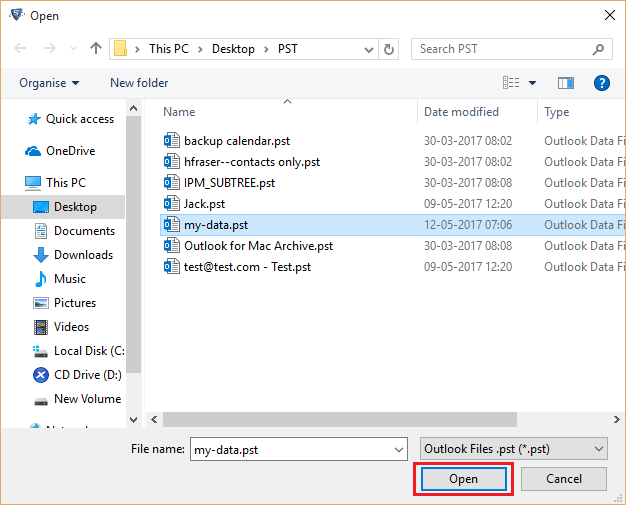Click the sidebar vertical scrollbar thumb
The image size is (629, 508).
point(134,245)
